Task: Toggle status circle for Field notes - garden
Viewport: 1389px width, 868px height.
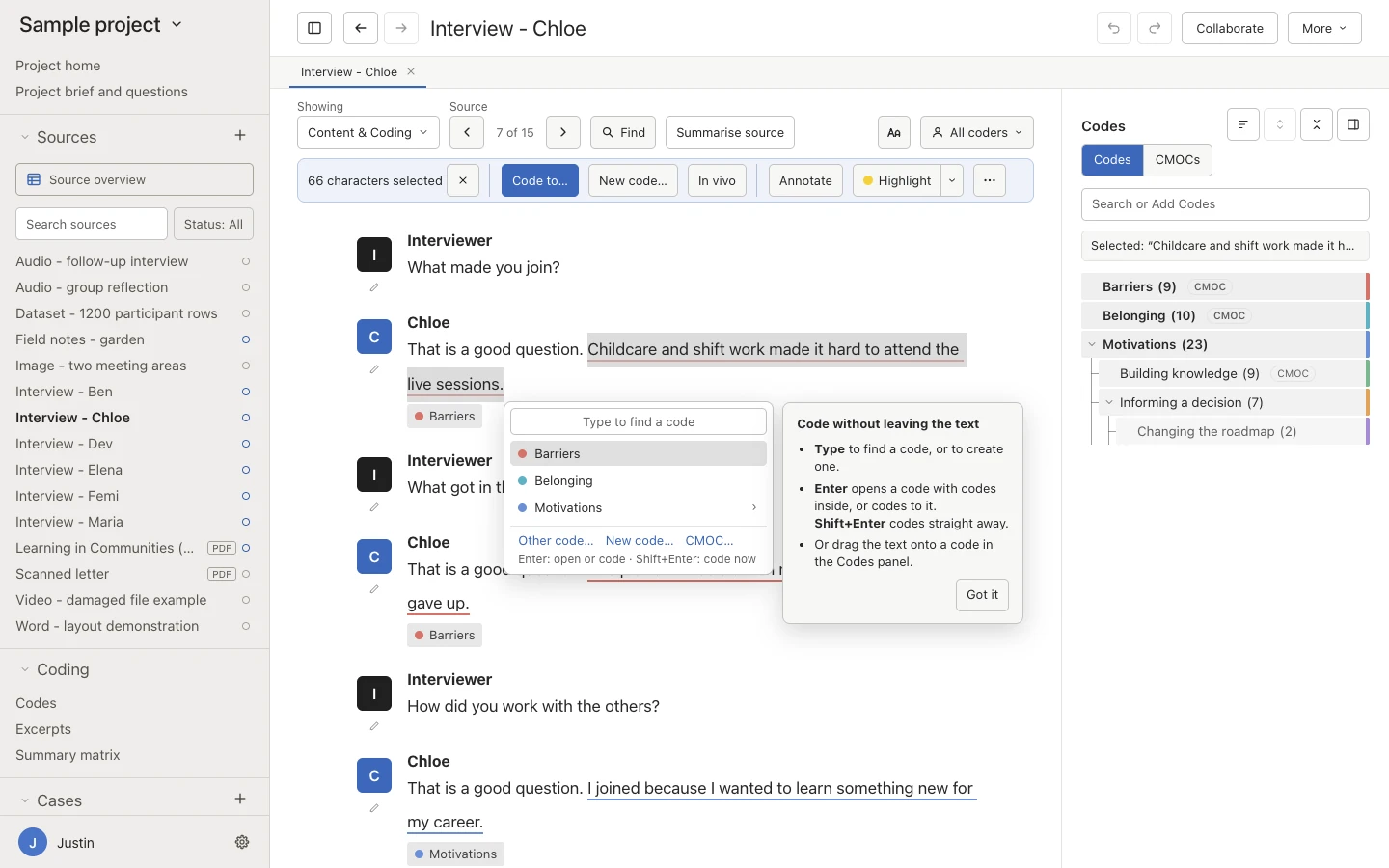Action: coord(246,339)
